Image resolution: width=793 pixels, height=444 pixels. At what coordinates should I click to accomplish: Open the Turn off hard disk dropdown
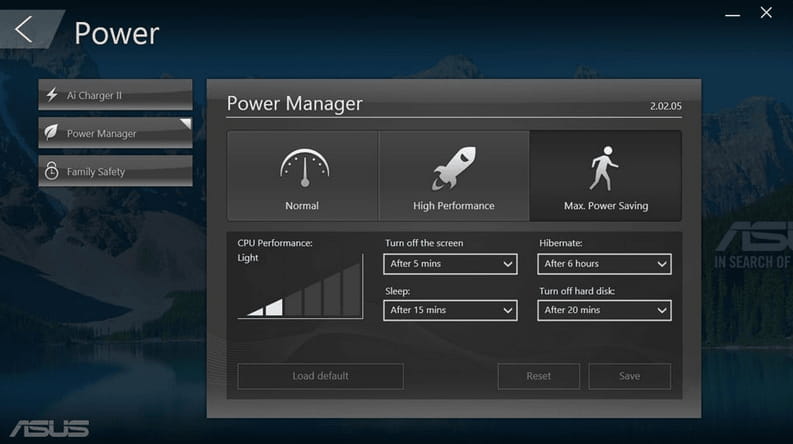pyautogui.click(x=604, y=310)
